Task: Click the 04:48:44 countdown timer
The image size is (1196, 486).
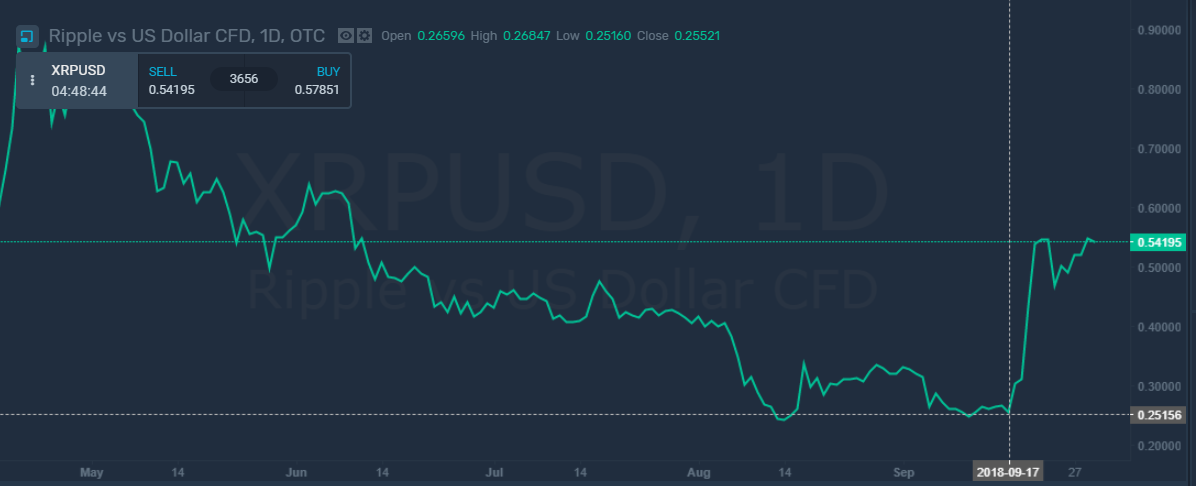Action: pyautogui.click(x=79, y=91)
